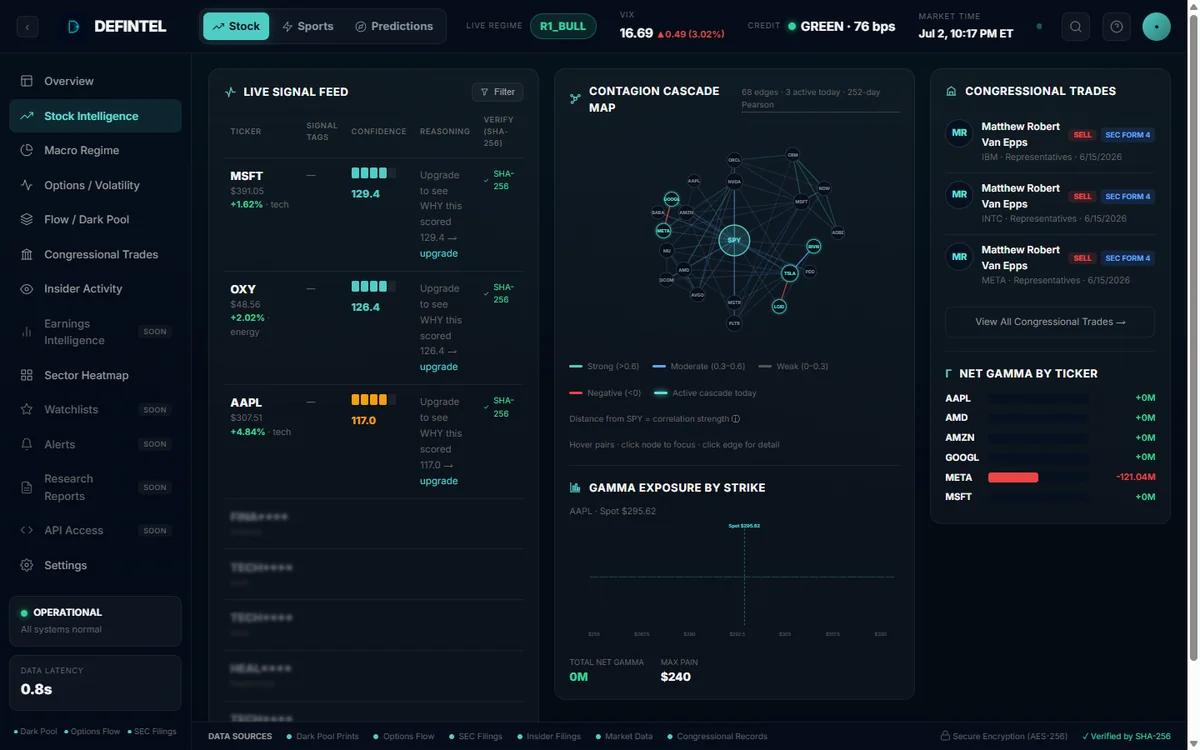Select the Stock Intelligence sidebar icon
The image size is (1200, 750).
pyautogui.click(x=27, y=116)
